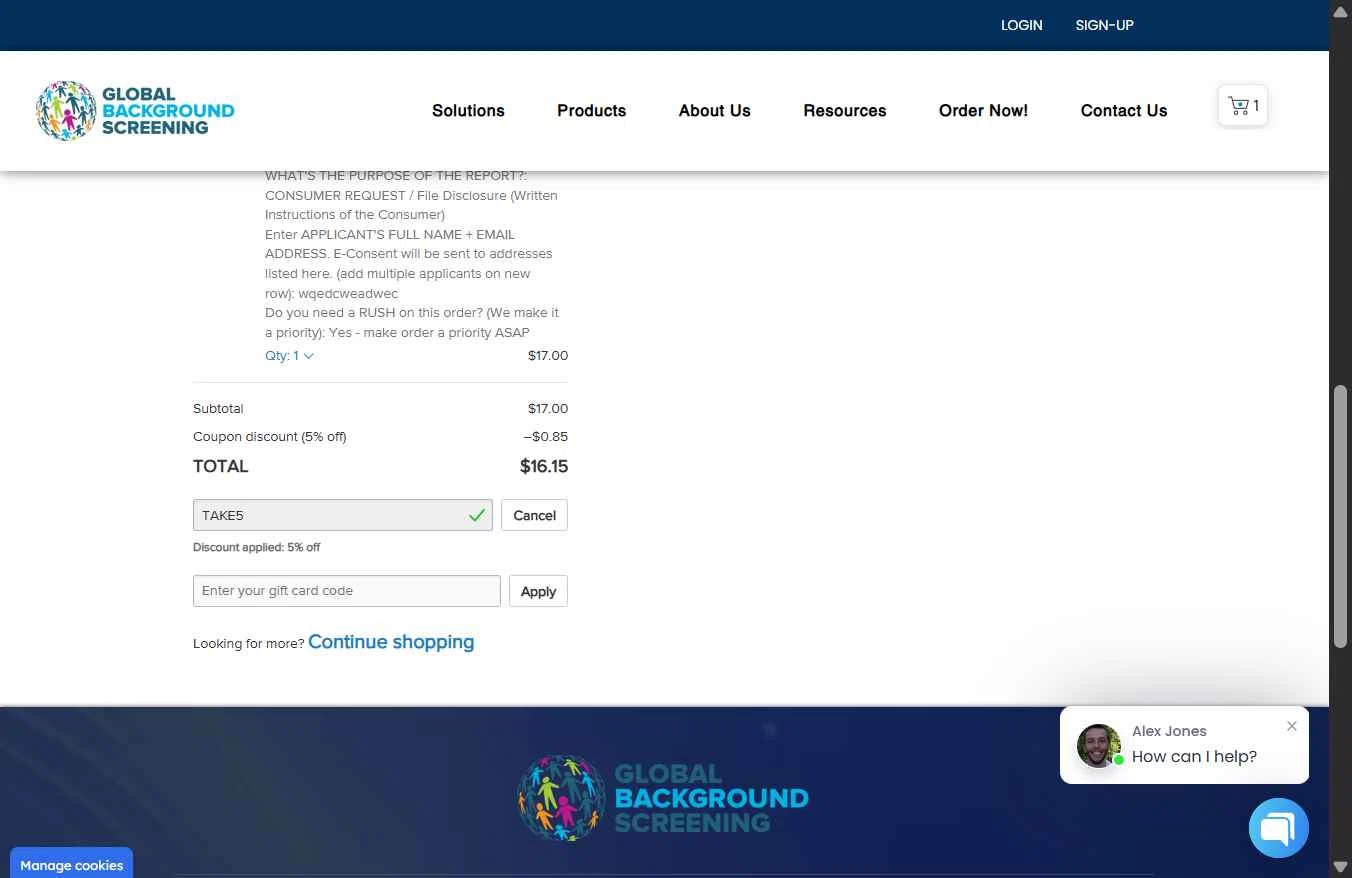Open the live chat bubble button
The height and width of the screenshot is (878, 1352).
(x=1278, y=828)
